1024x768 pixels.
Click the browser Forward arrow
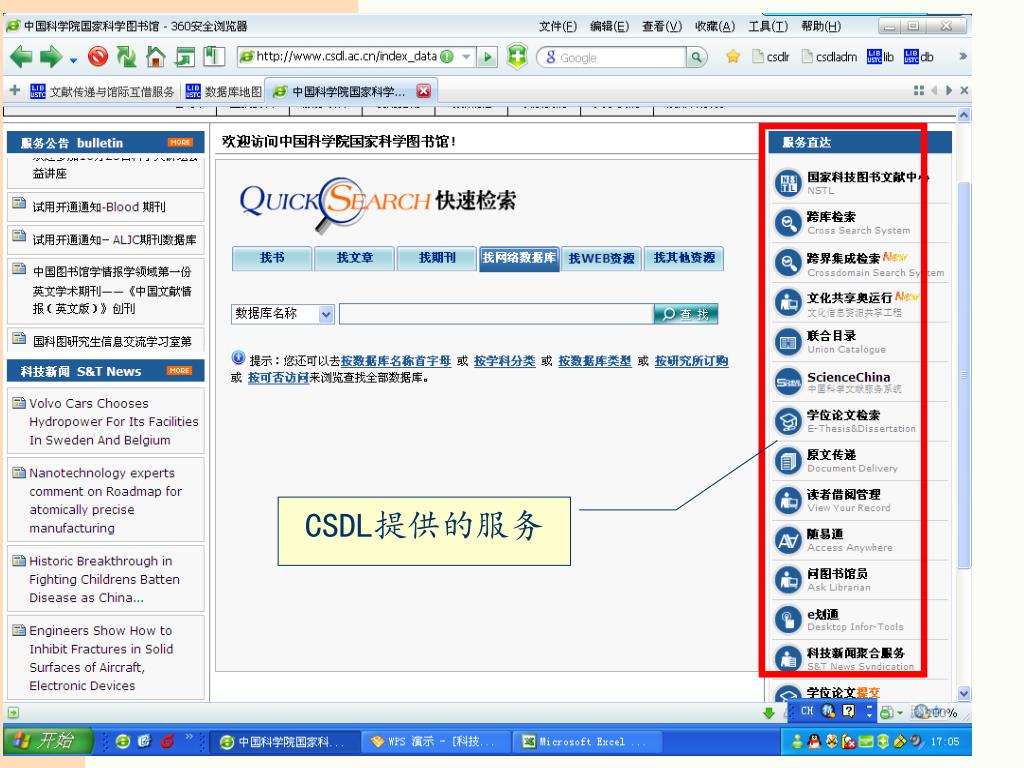pyautogui.click(x=51, y=57)
